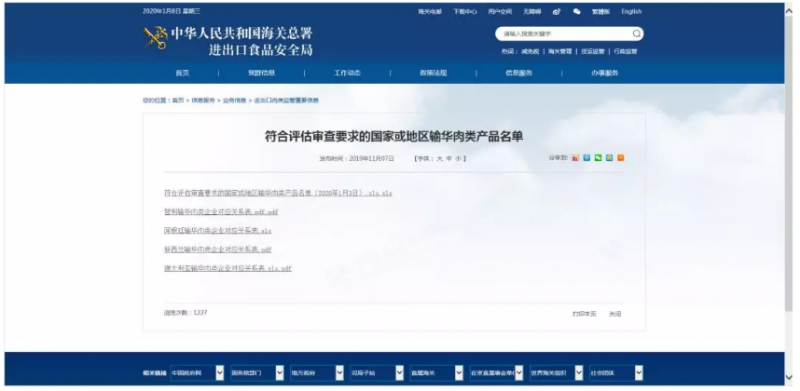Image resolution: width=800 pixels, height=391 pixels.
Task: Open the 国务院部门 dropdown
Action: point(257,373)
